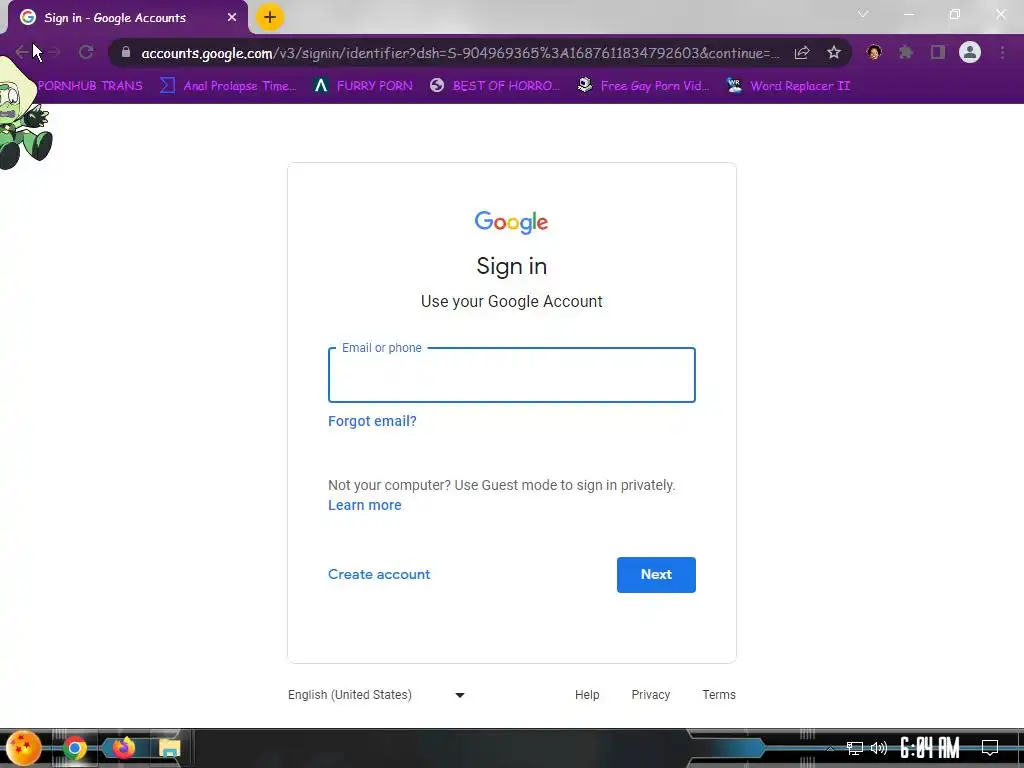Open File Explorer from the taskbar

[169, 748]
